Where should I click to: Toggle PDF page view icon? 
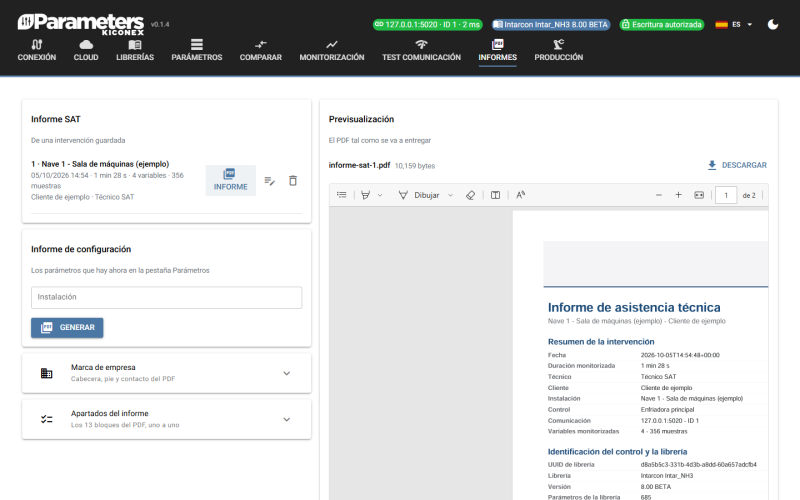[495, 195]
